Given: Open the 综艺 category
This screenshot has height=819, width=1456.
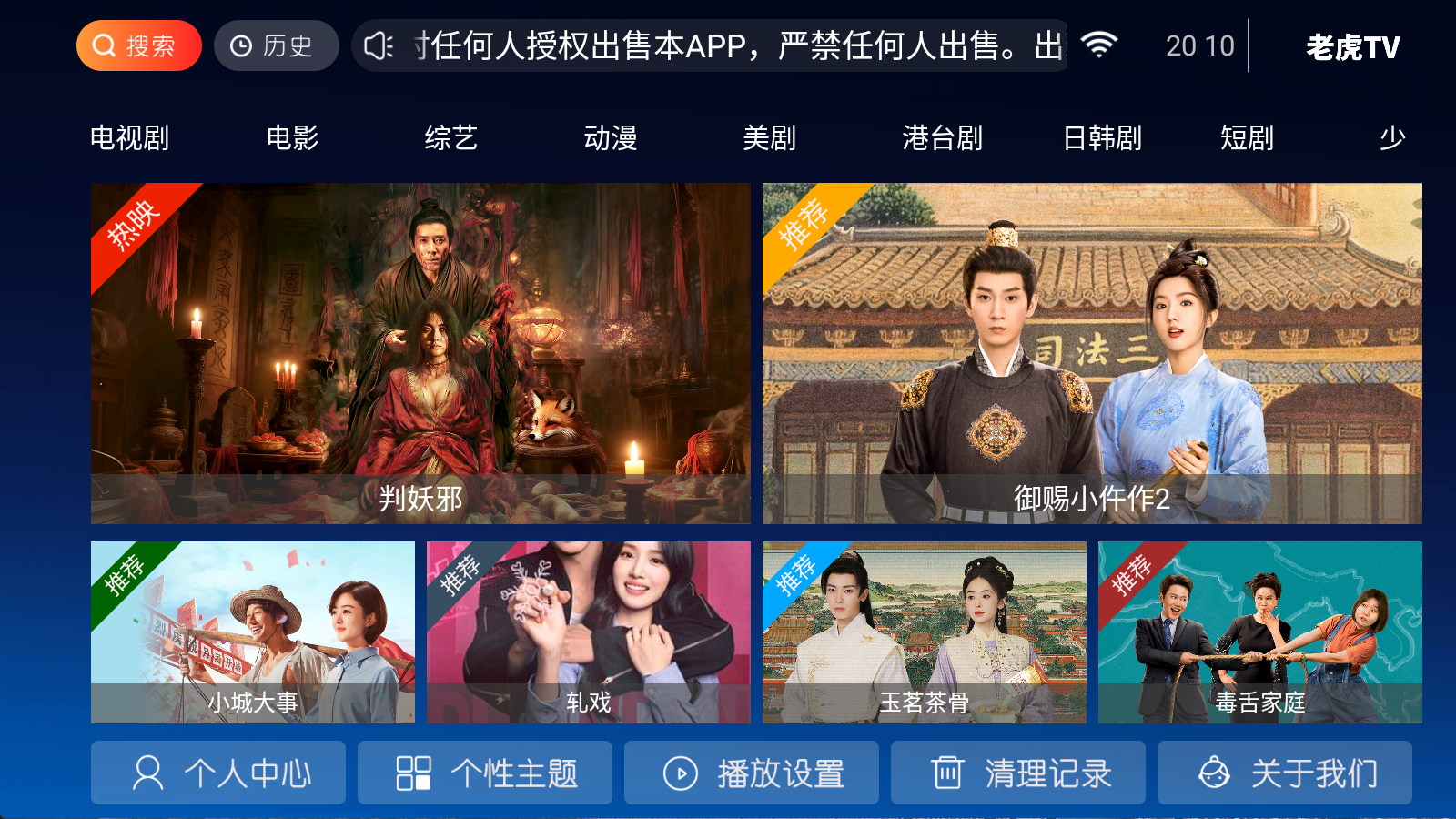Looking at the screenshot, I should (451, 138).
